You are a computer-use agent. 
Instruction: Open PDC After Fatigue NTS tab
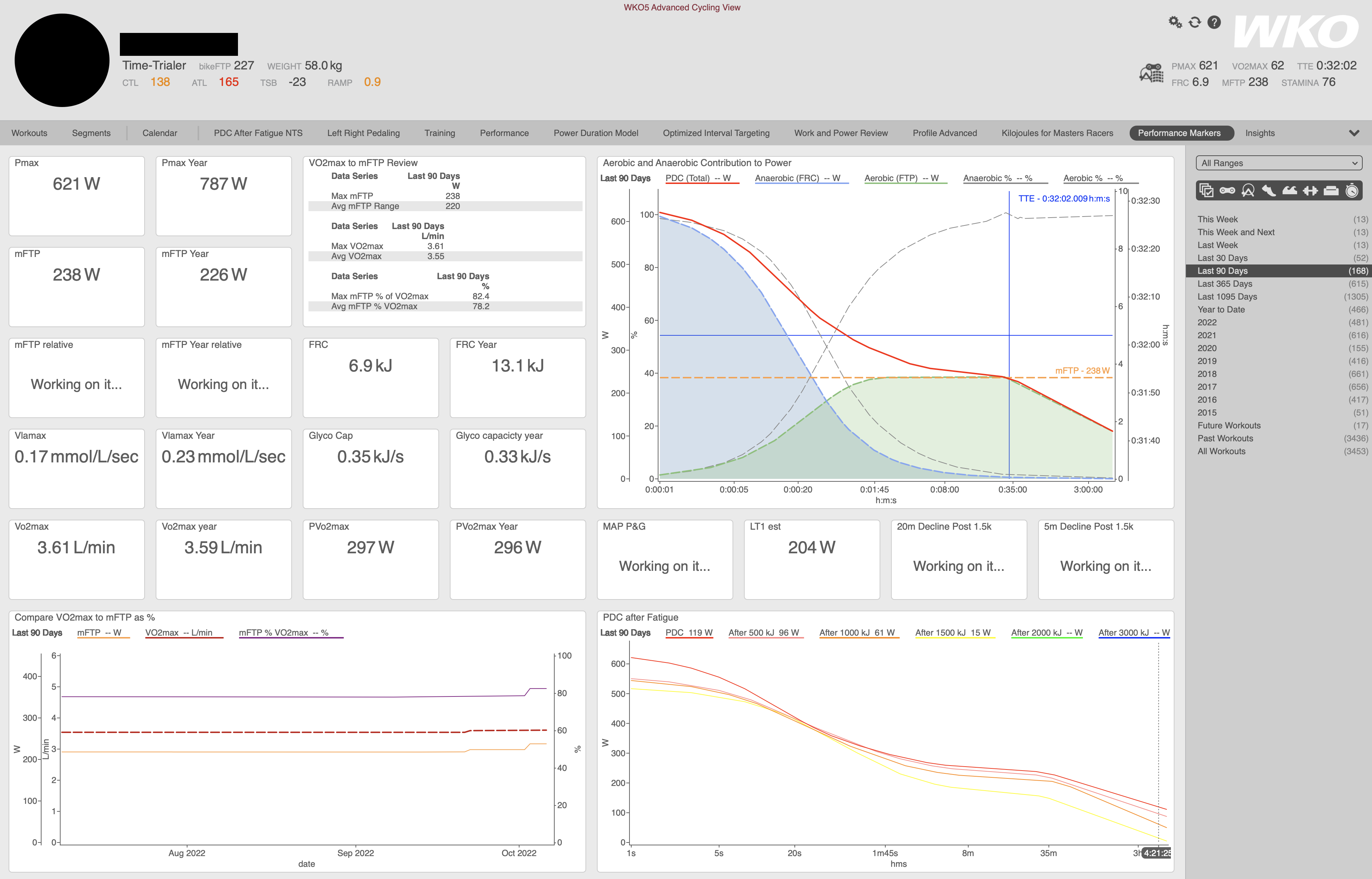click(258, 133)
